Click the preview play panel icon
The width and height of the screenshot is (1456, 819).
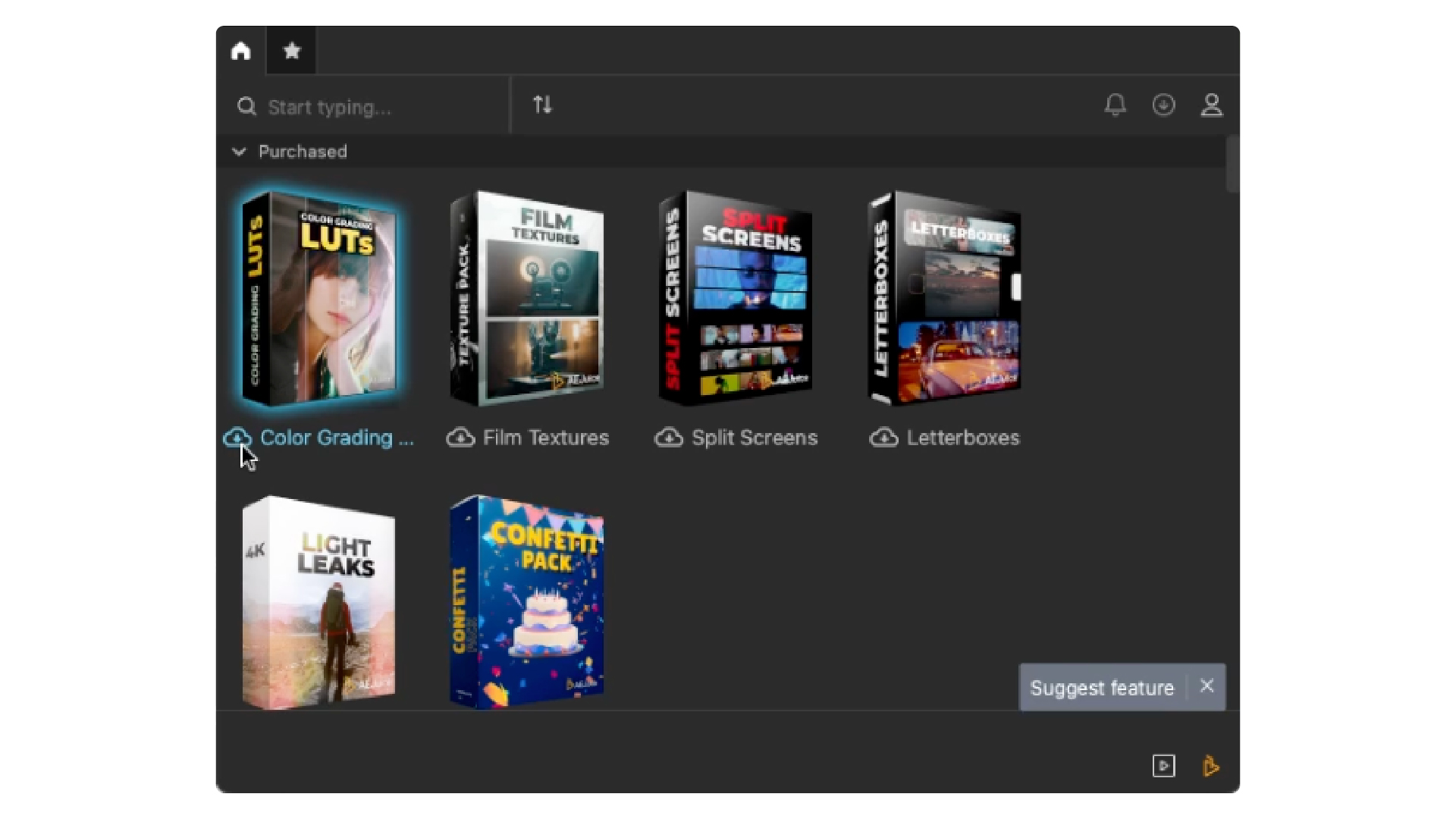1163,766
